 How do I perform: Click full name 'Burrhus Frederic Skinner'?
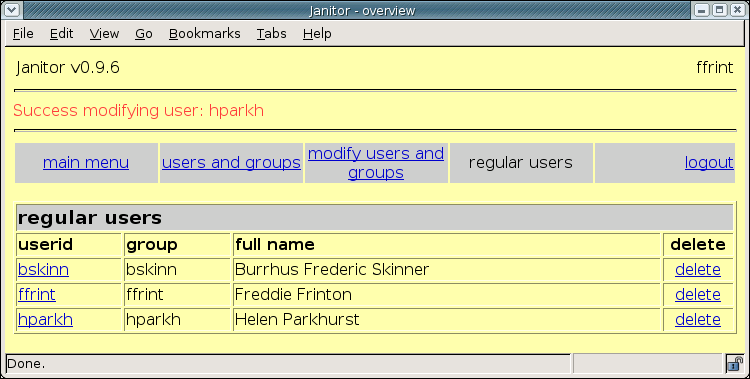point(332,269)
